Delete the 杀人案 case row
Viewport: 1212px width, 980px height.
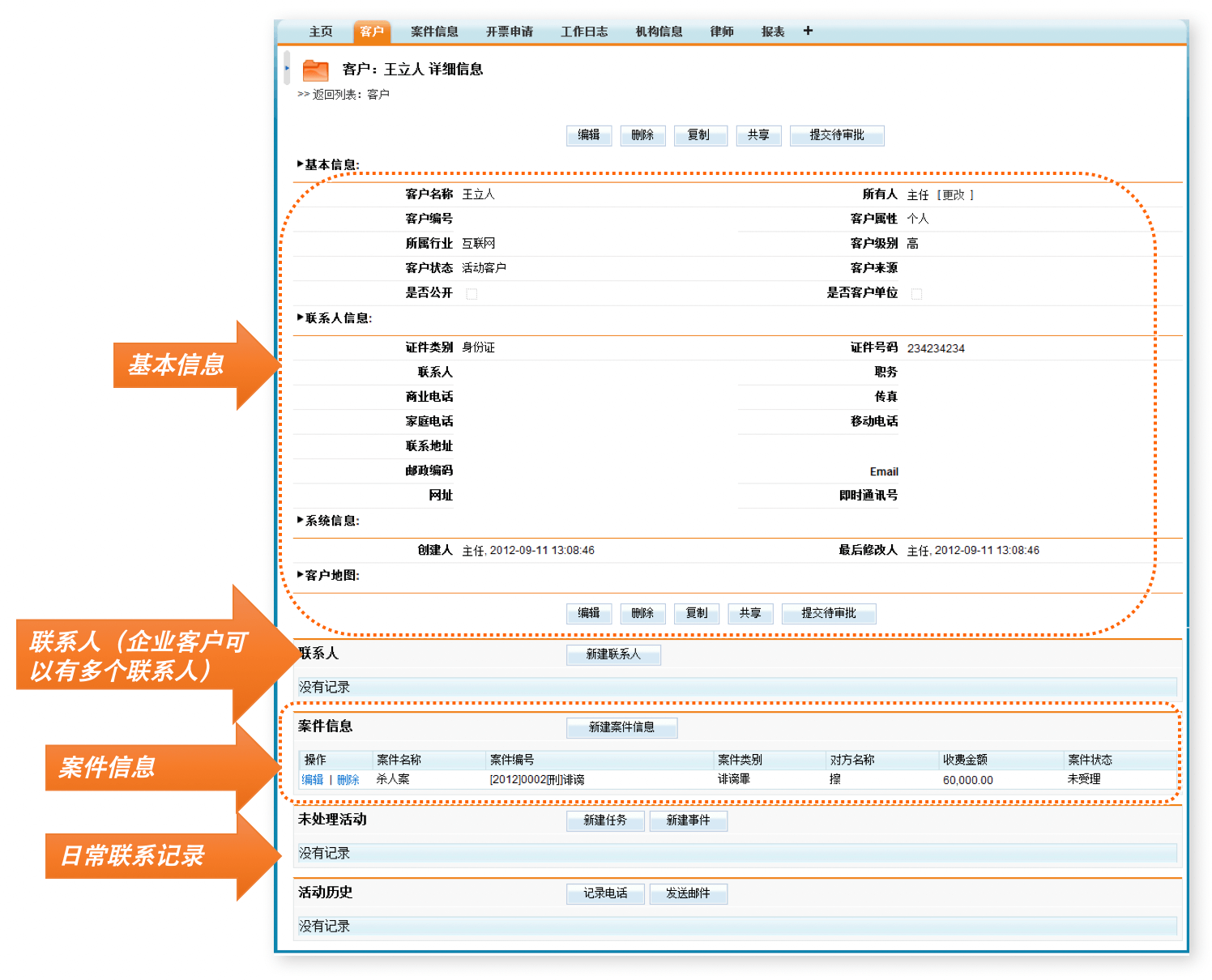click(x=348, y=780)
